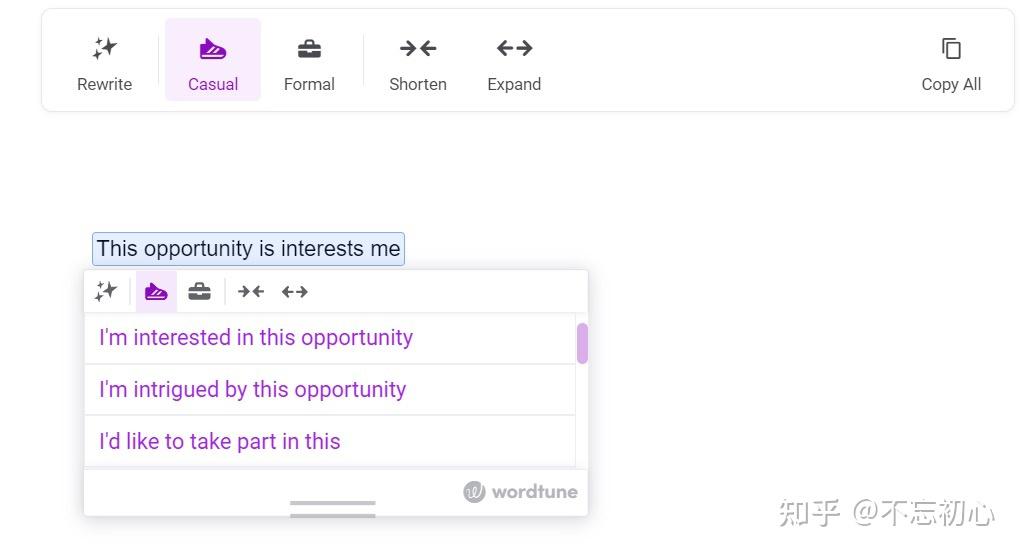Click the highlighted sentence "This opportunity is interests me"
This screenshot has height=554, width=1021.
(248, 249)
